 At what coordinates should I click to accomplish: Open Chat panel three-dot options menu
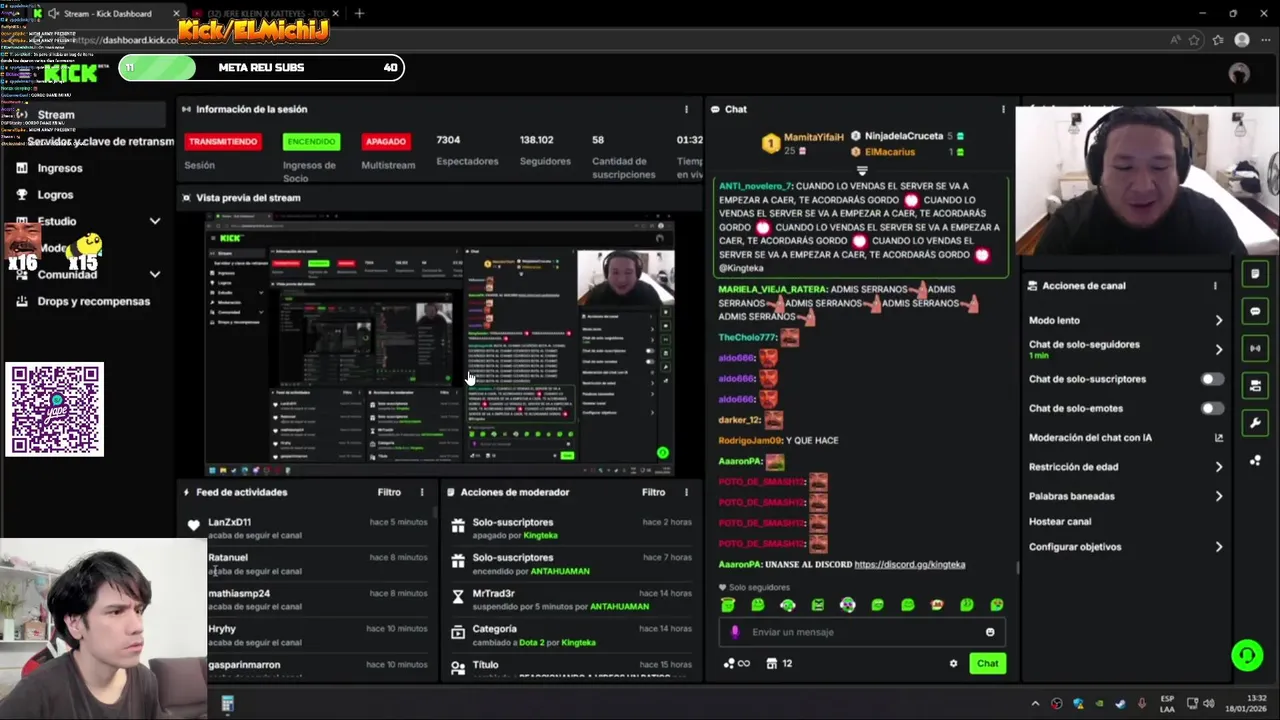1003,109
